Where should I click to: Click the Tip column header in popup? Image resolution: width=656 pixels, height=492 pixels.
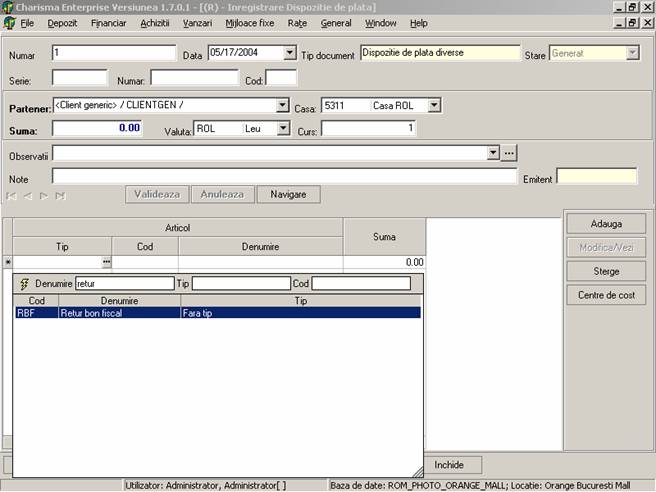pyautogui.click(x=301, y=301)
